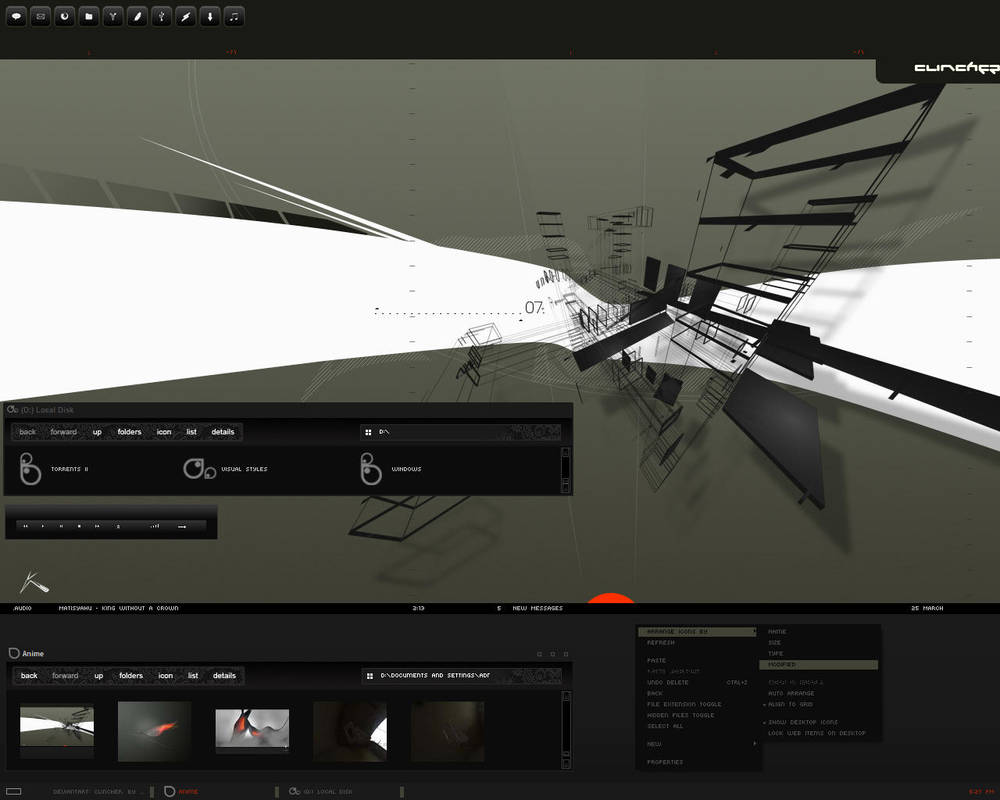The image size is (1000, 800).
Task: Click back in Anime window
Action: tap(29, 676)
